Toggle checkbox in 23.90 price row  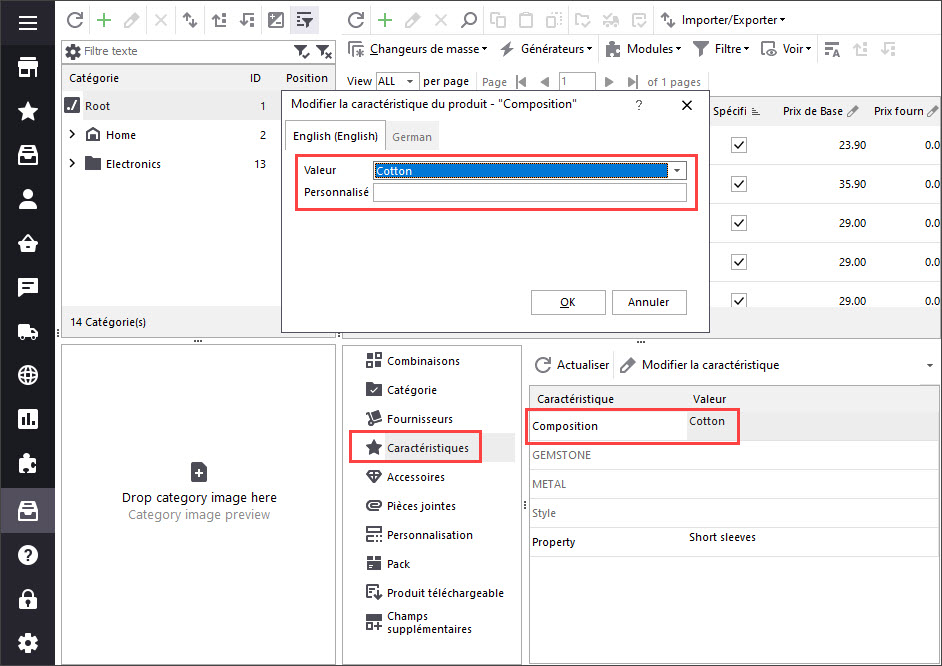739,145
